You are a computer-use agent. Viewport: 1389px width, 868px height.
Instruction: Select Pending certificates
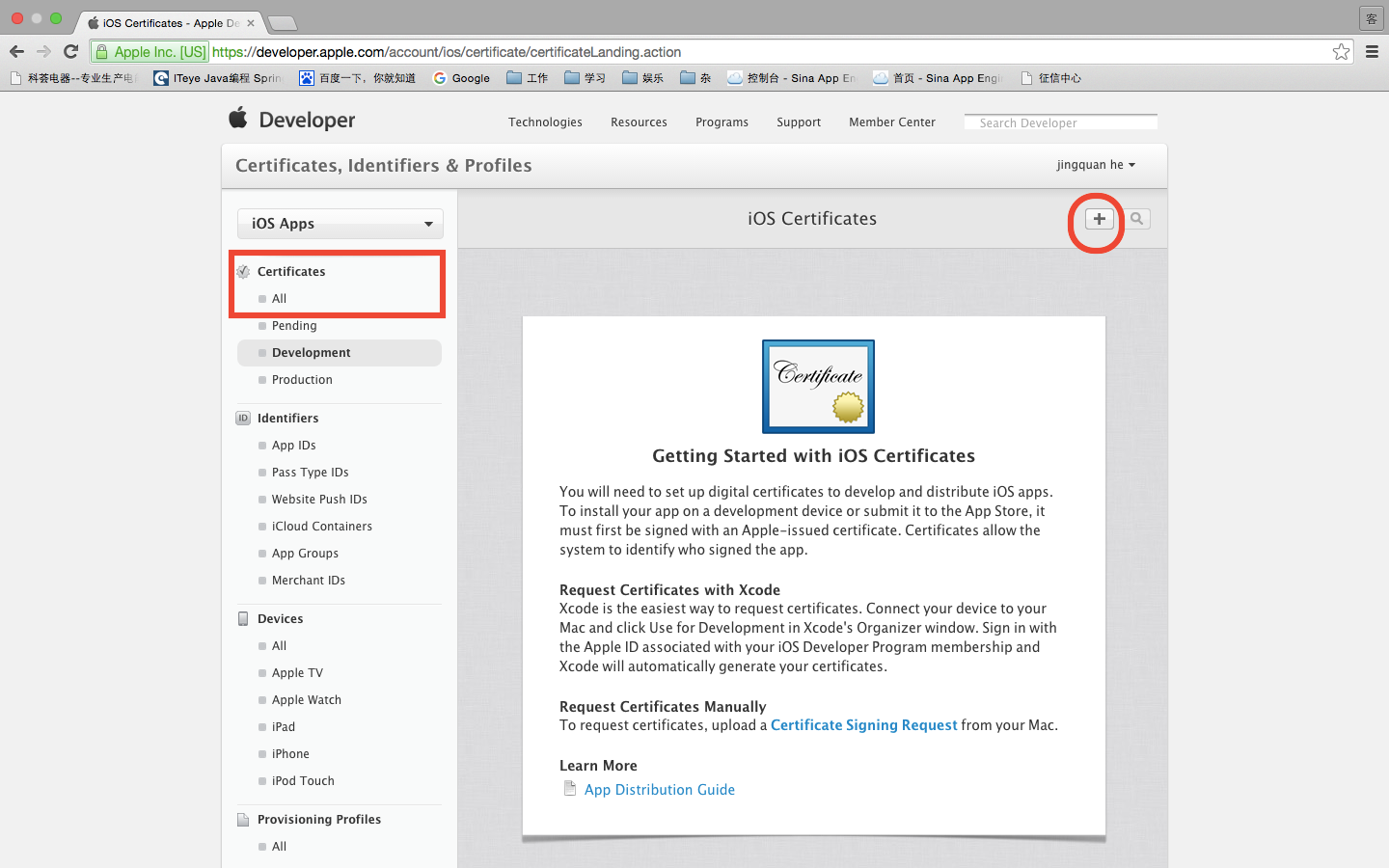(294, 326)
